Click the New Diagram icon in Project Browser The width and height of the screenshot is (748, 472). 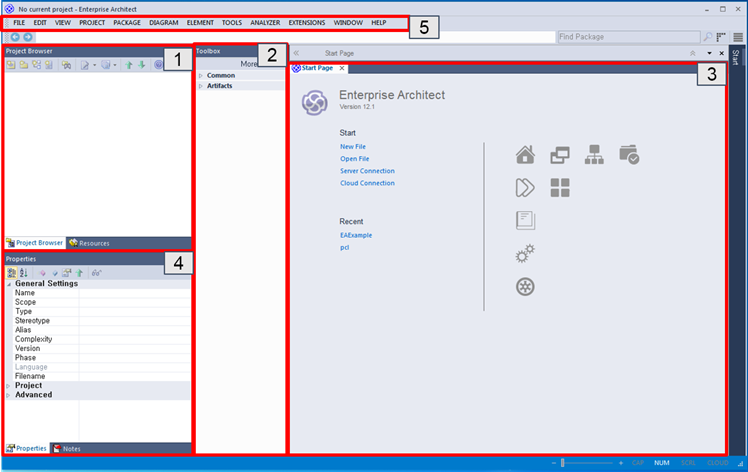click(36, 65)
